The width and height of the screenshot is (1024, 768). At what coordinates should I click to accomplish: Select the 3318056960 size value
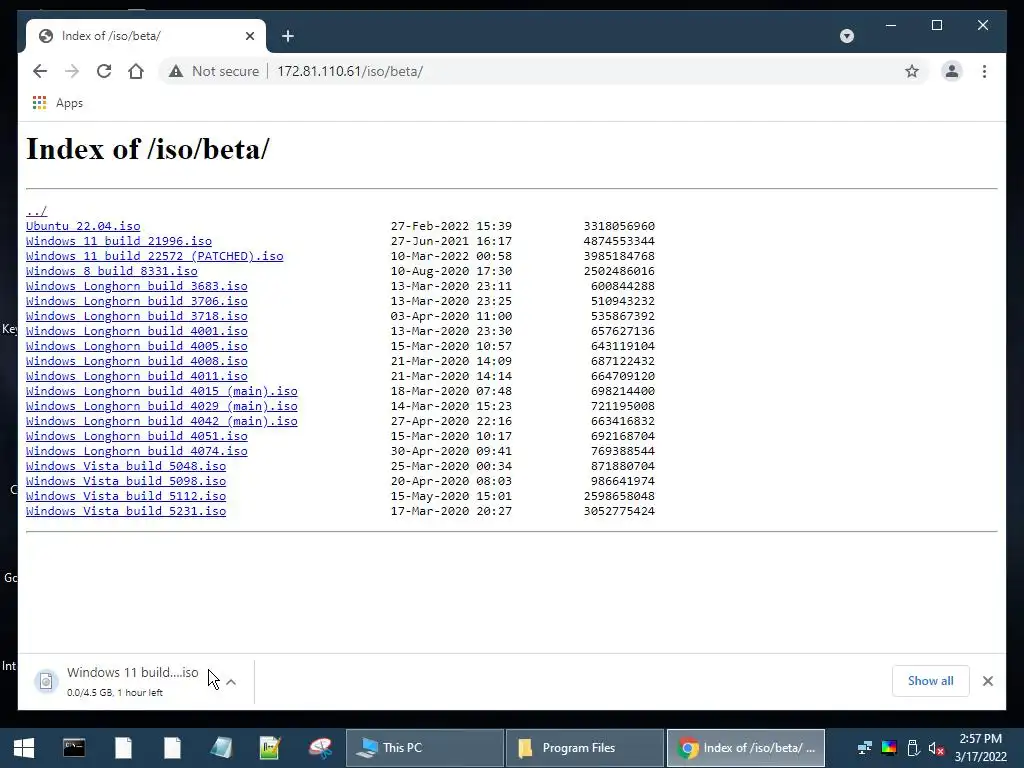coord(619,226)
